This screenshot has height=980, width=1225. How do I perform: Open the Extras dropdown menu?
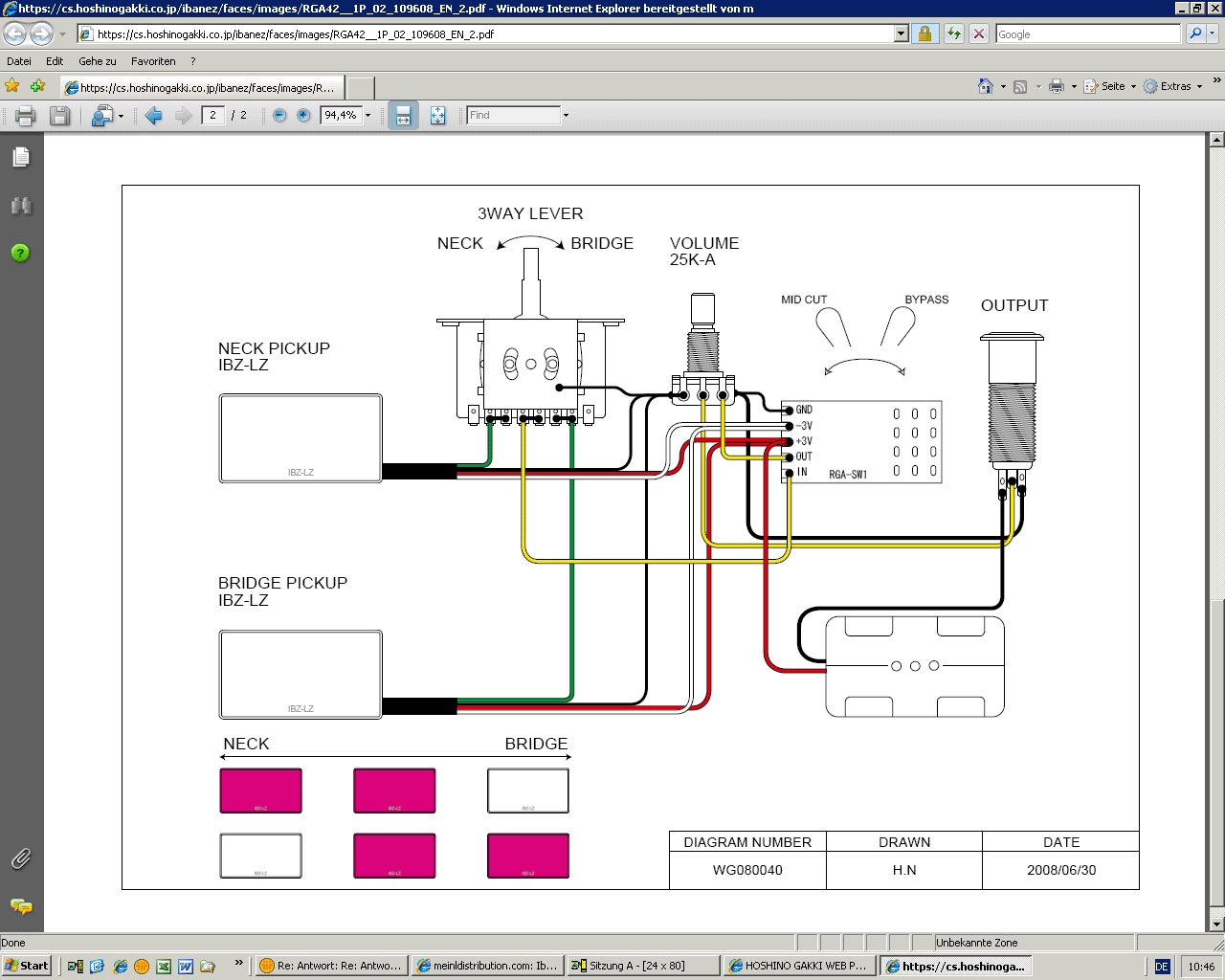coord(1175,86)
